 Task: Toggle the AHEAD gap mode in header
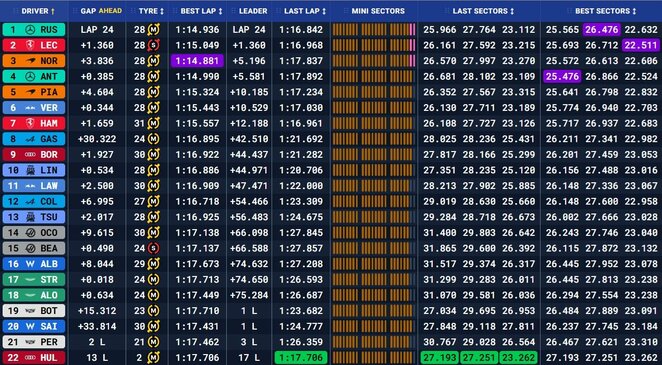110,11
